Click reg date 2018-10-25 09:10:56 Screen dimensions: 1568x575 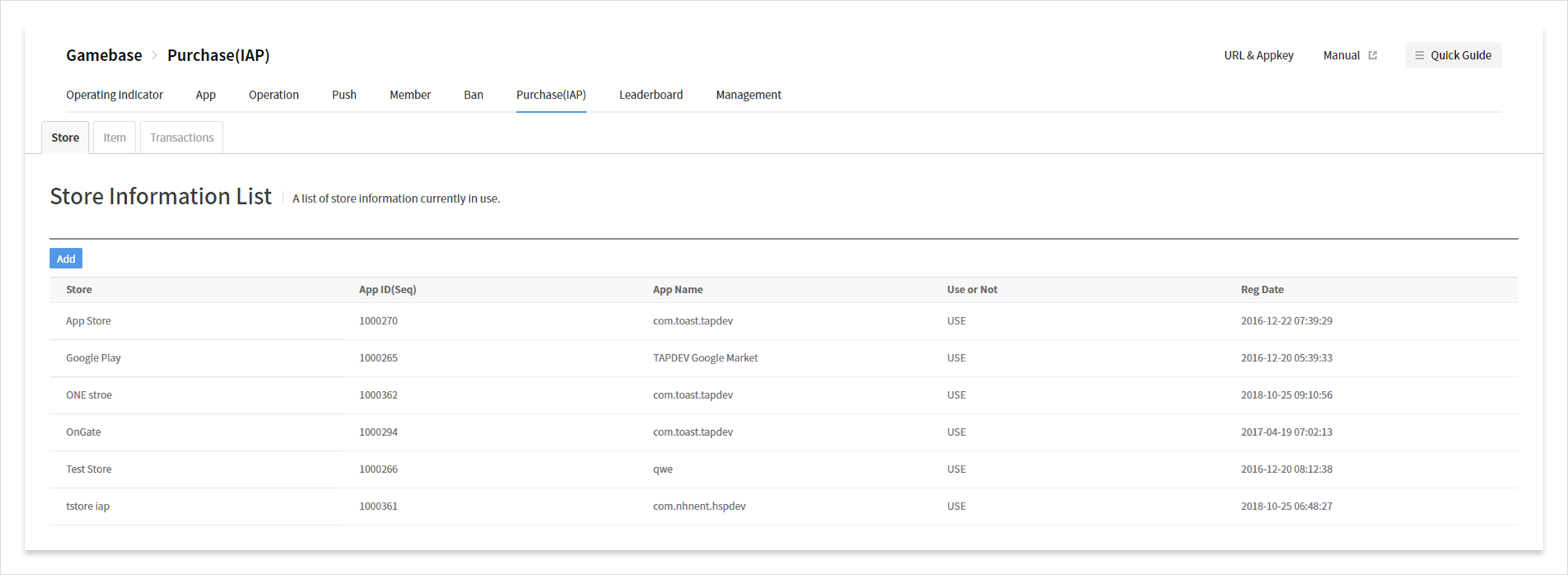tap(1286, 395)
